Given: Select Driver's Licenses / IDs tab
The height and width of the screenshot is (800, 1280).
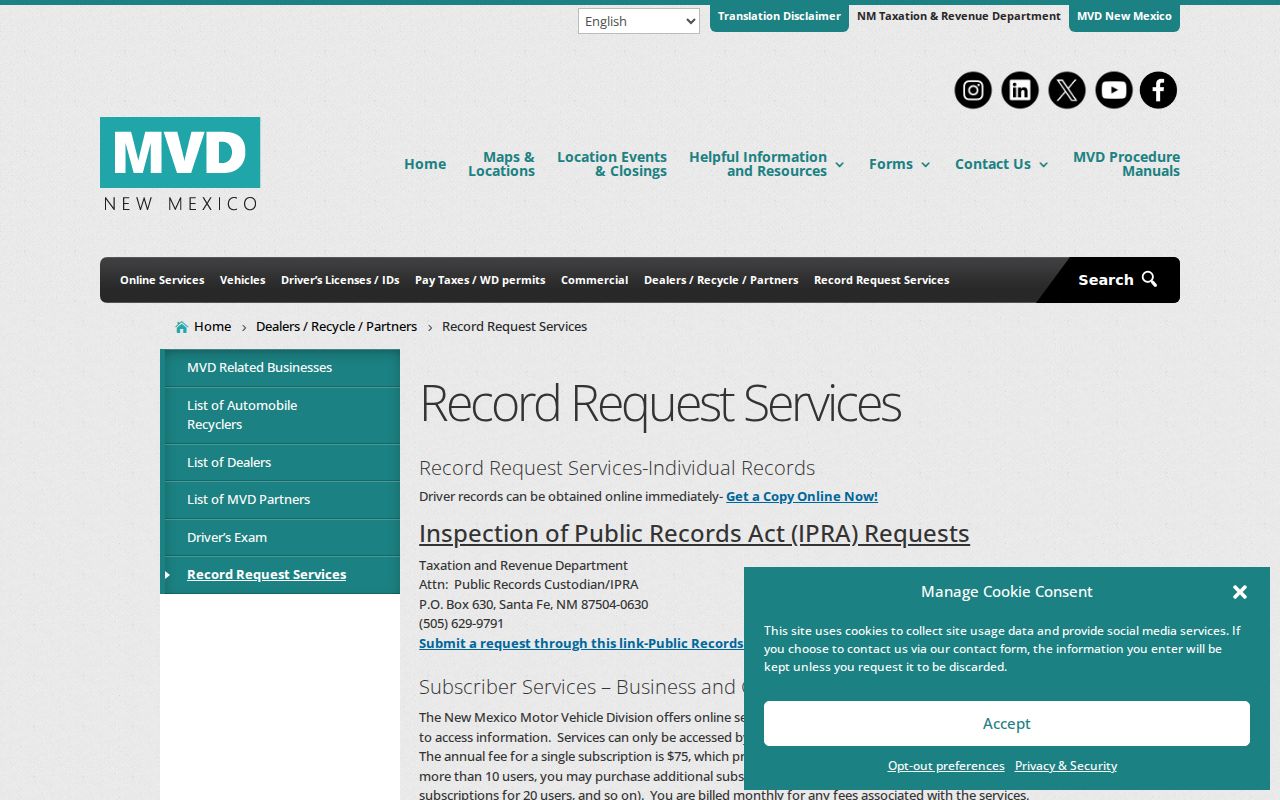Looking at the screenshot, I should pyautogui.click(x=340, y=280).
